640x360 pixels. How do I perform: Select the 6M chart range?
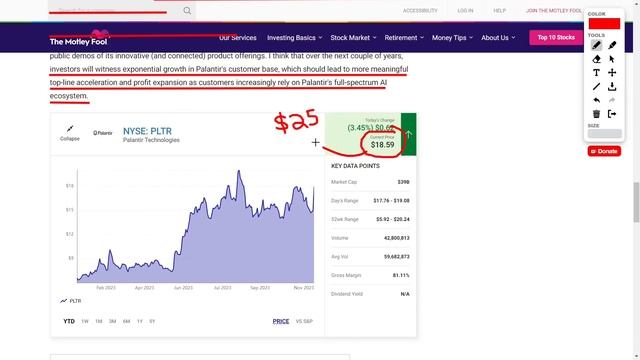[127, 321]
